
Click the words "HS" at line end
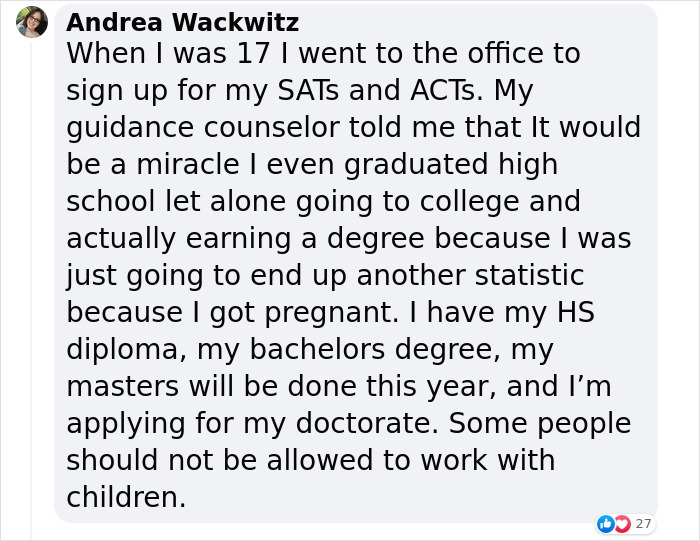pyautogui.click(x=575, y=312)
